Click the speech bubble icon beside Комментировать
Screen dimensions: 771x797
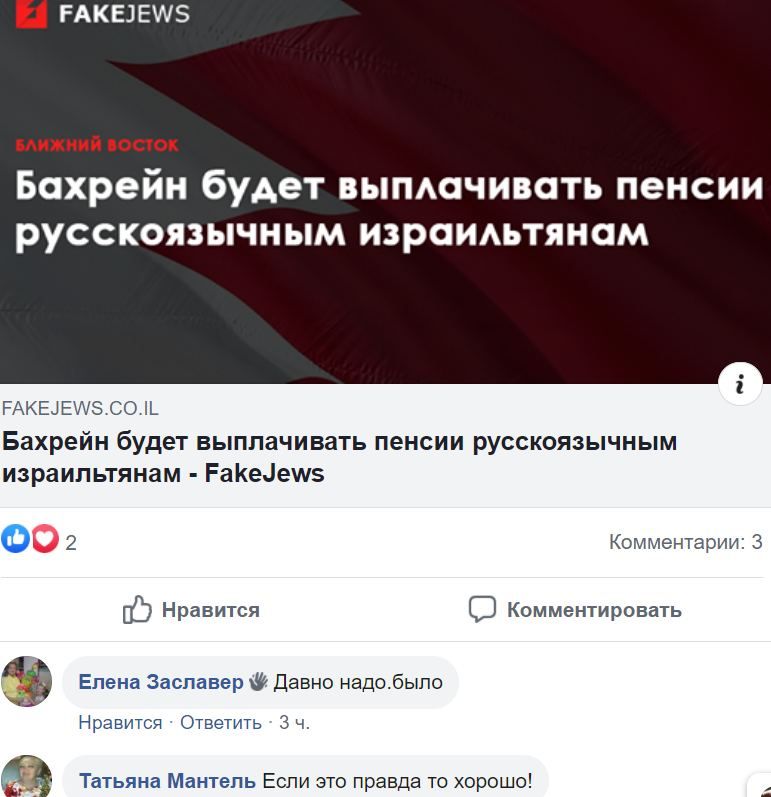coord(482,609)
